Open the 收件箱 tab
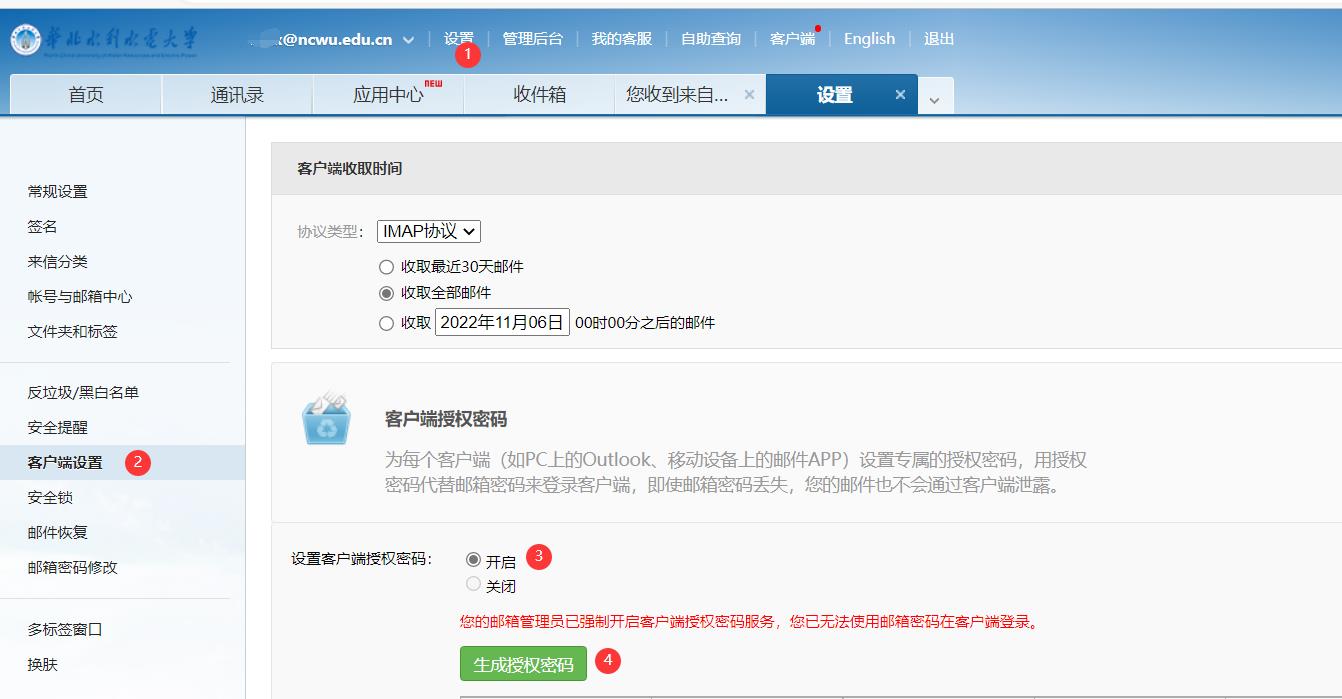 coord(540,95)
